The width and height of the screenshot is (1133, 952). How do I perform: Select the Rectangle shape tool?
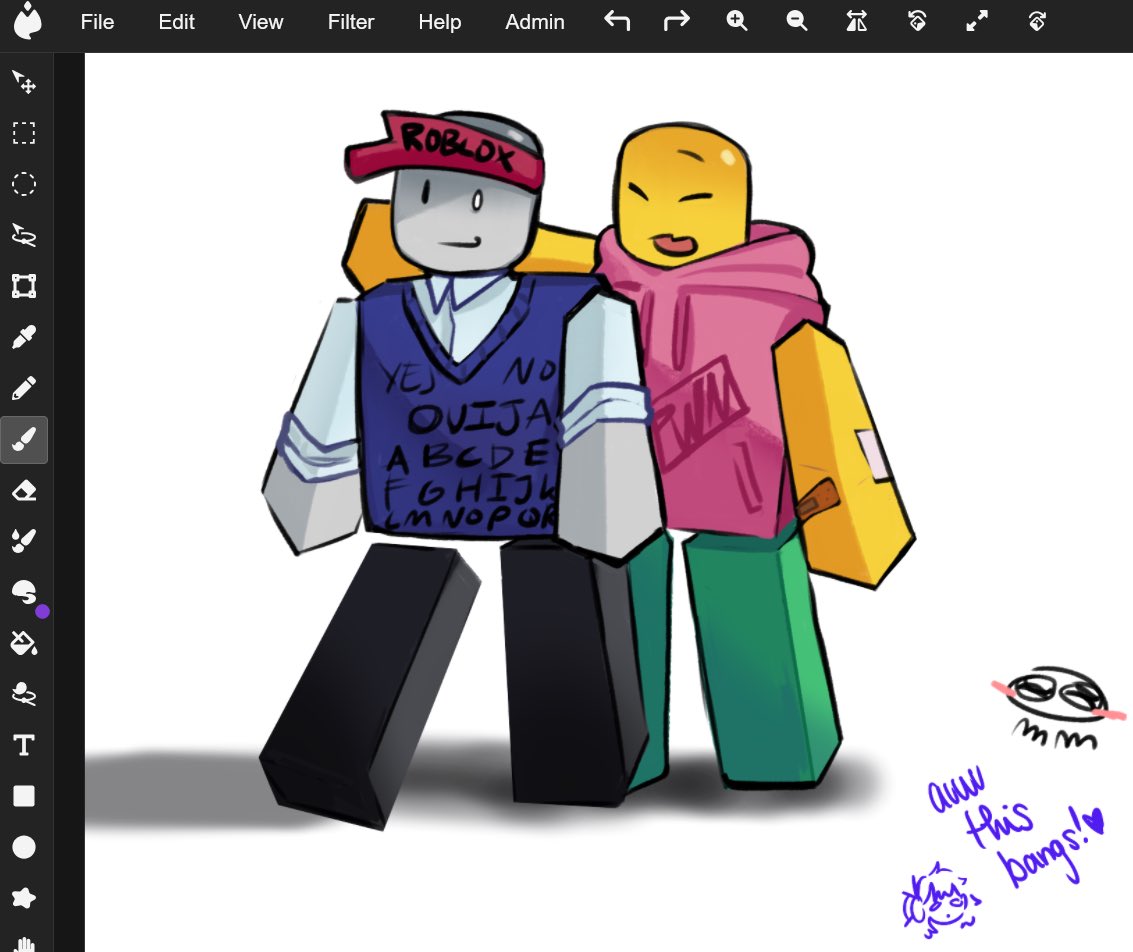[24, 796]
